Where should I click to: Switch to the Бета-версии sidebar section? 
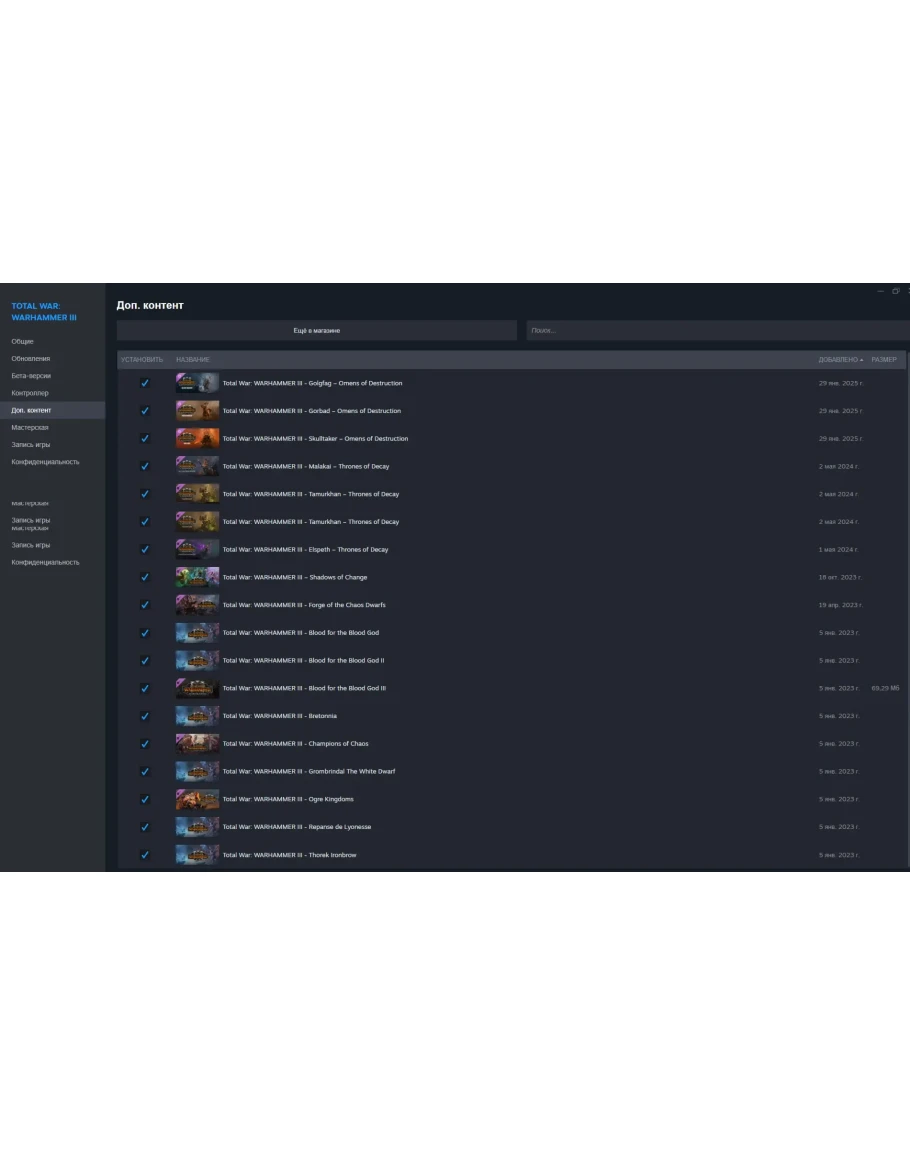click(31, 376)
